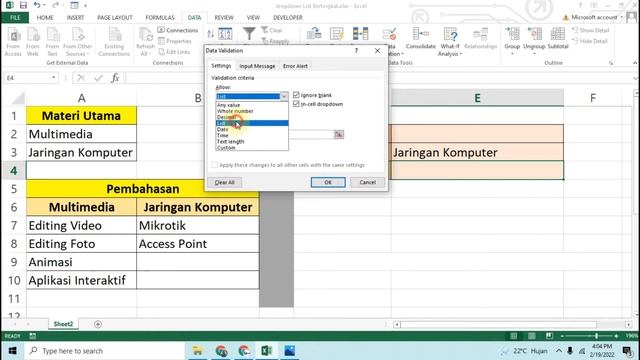Open From Other Sources menu
This screenshot has width=640, height=360.
coord(78,42)
